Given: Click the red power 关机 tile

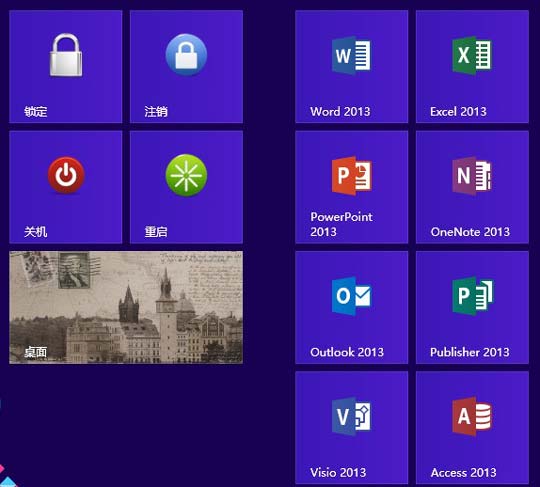Looking at the screenshot, I should [x=66, y=187].
